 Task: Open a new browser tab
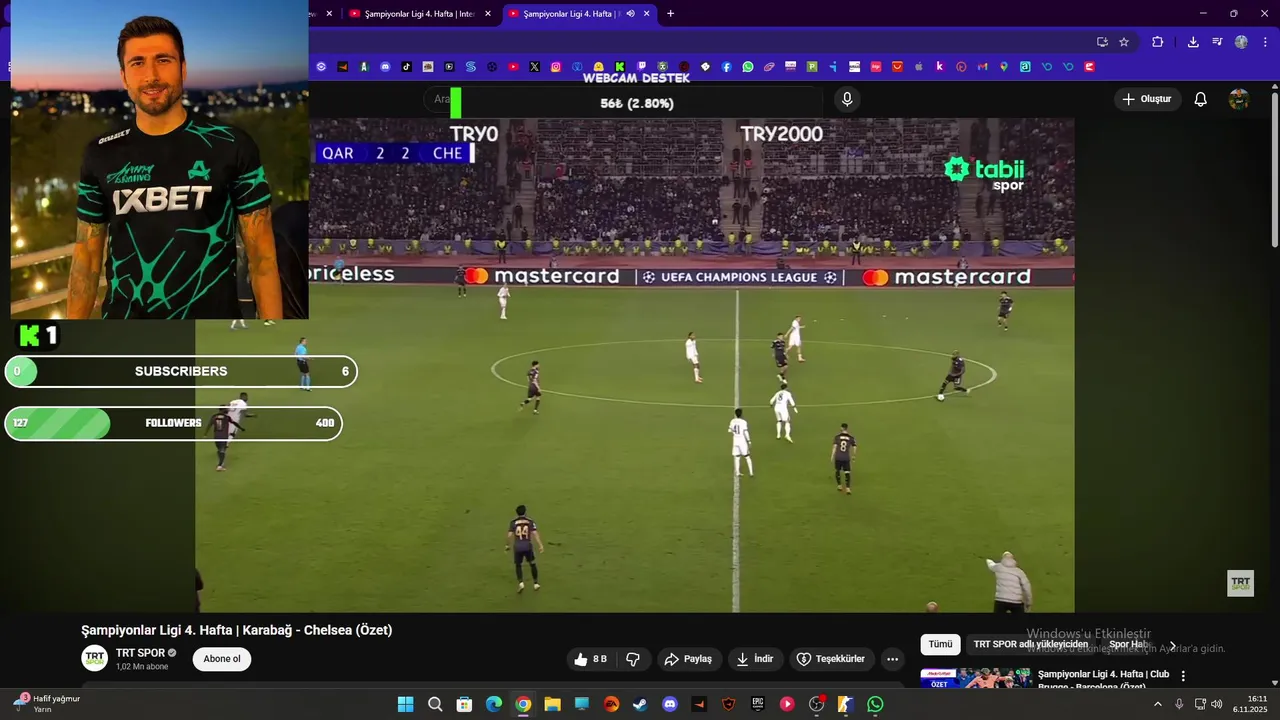pyautogui.click(x=670, y=14)
